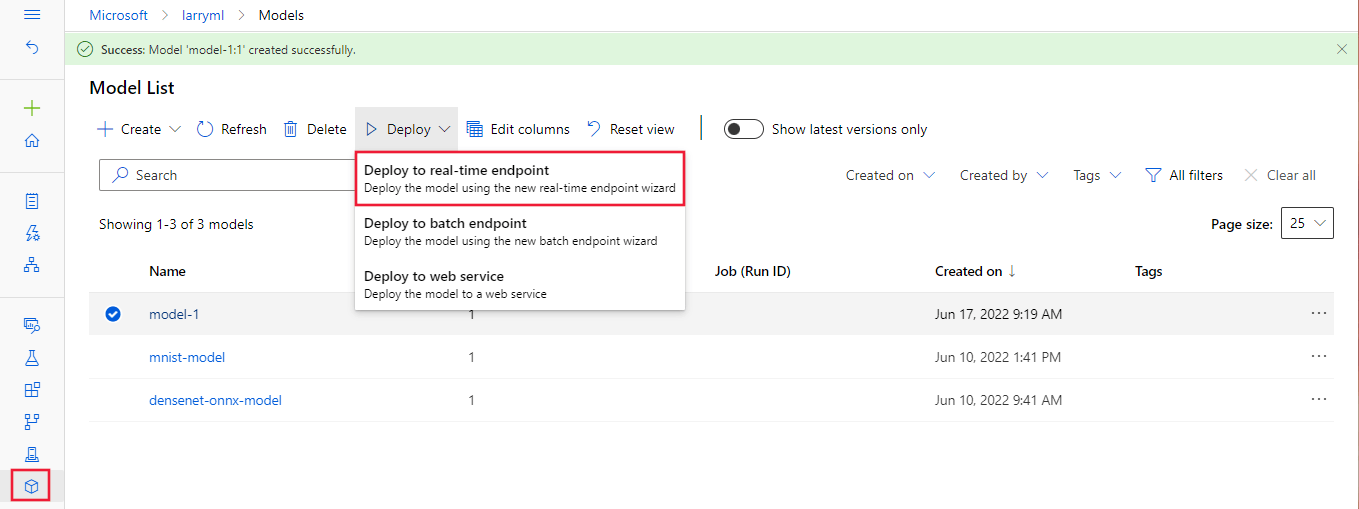Open the model-1 link

(174, 314)
